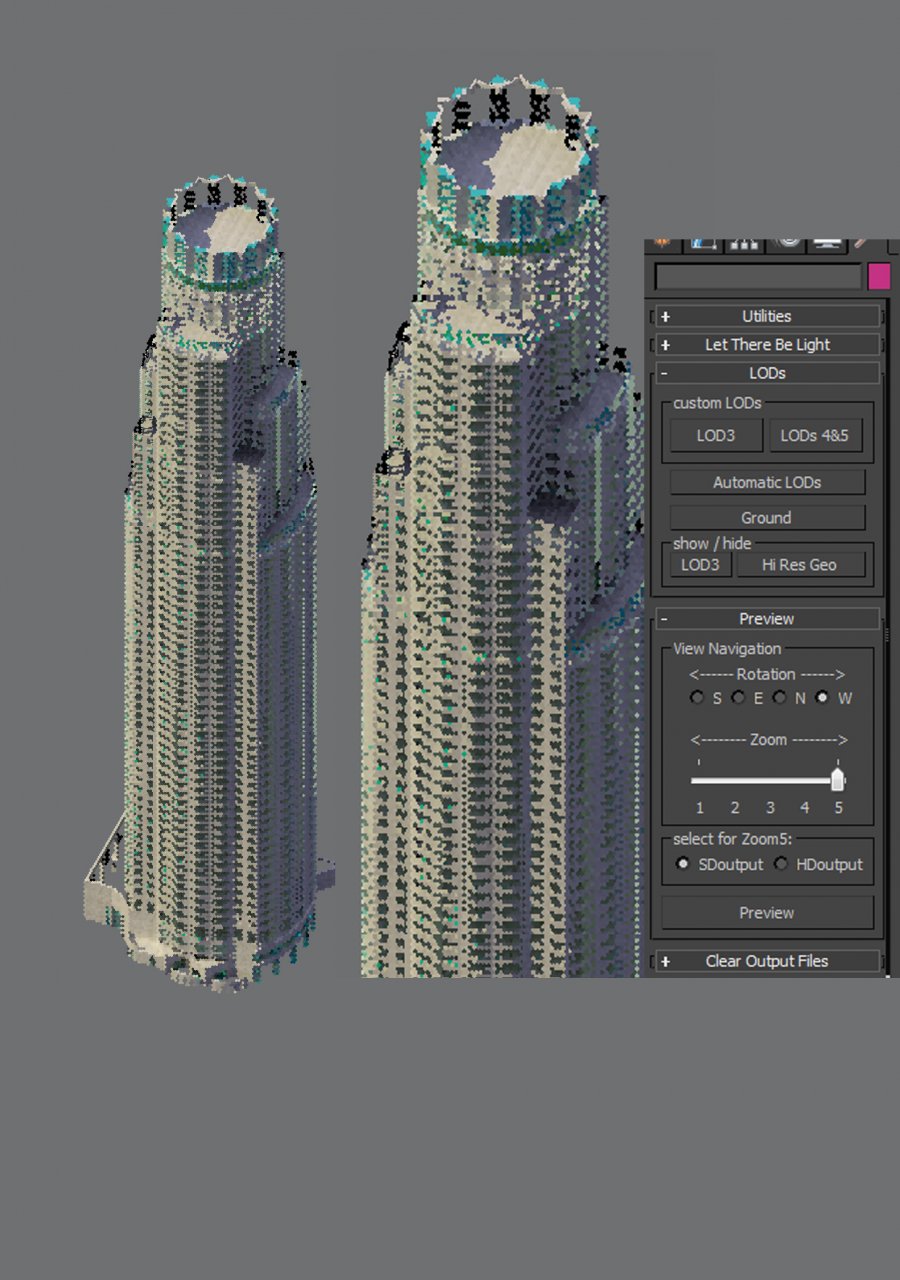Open the Create panel tab icon

point(662,243)
